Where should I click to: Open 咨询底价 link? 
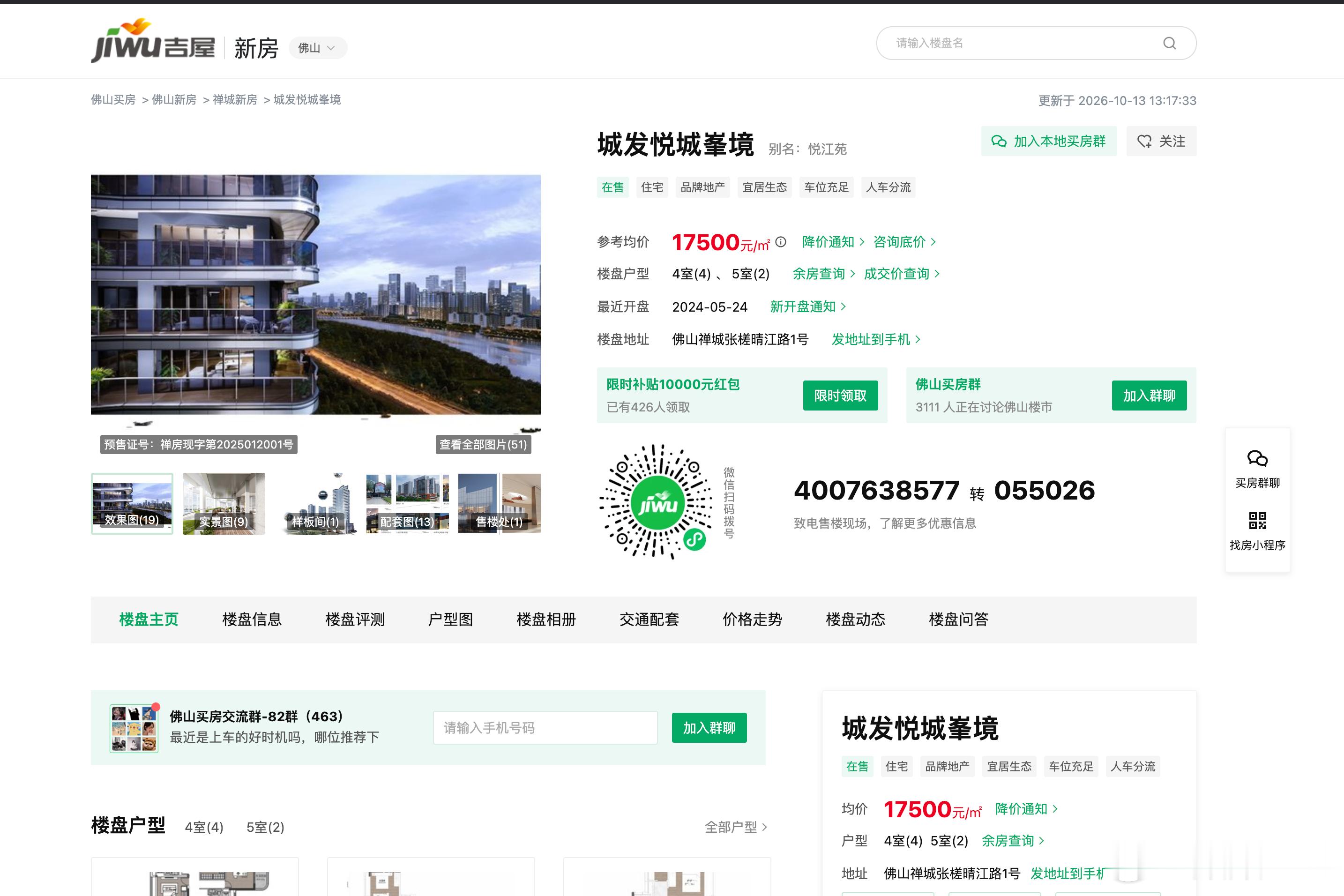[904, 242]
